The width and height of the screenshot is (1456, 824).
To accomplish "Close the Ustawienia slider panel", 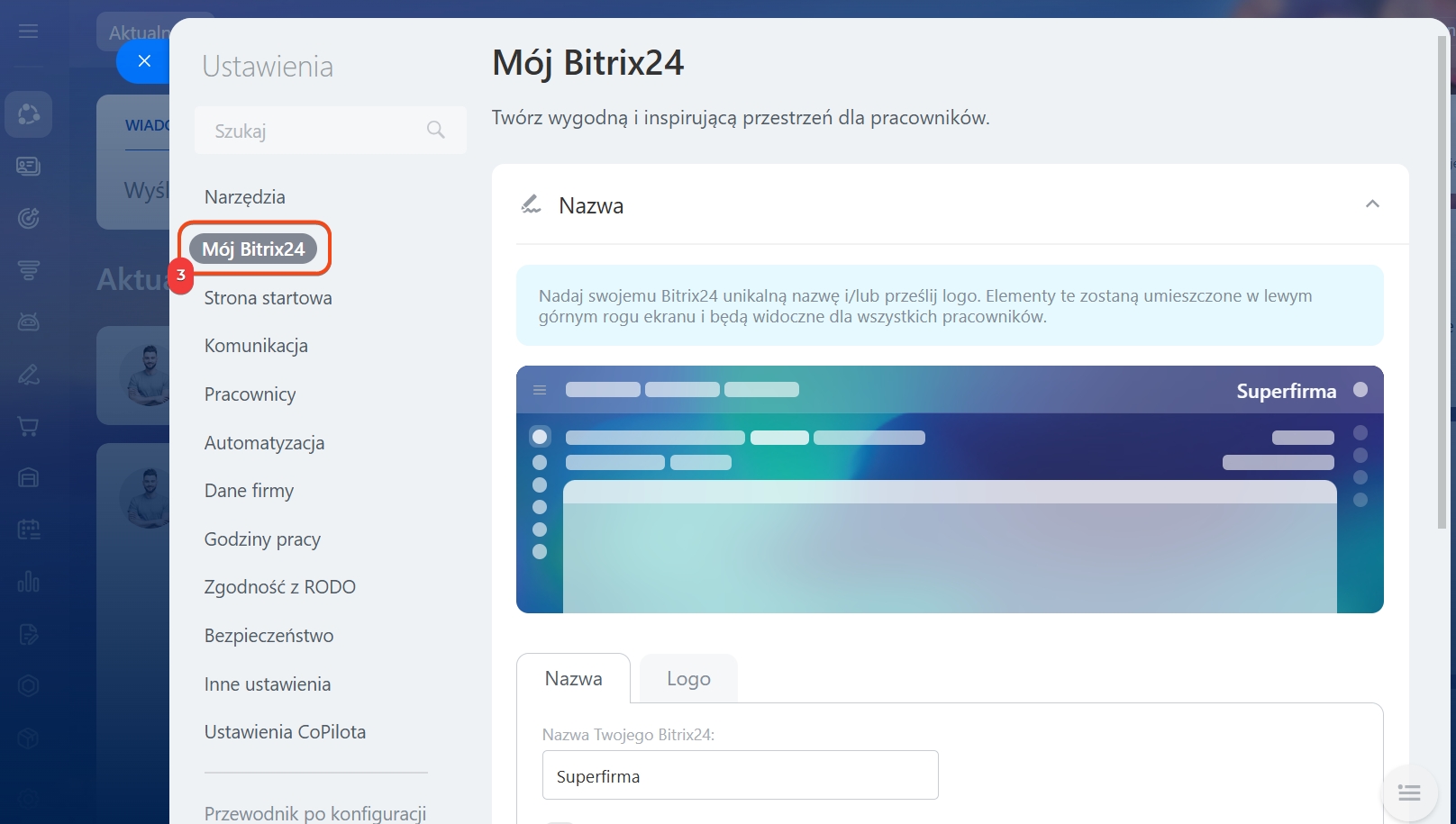I will (143, 61).
